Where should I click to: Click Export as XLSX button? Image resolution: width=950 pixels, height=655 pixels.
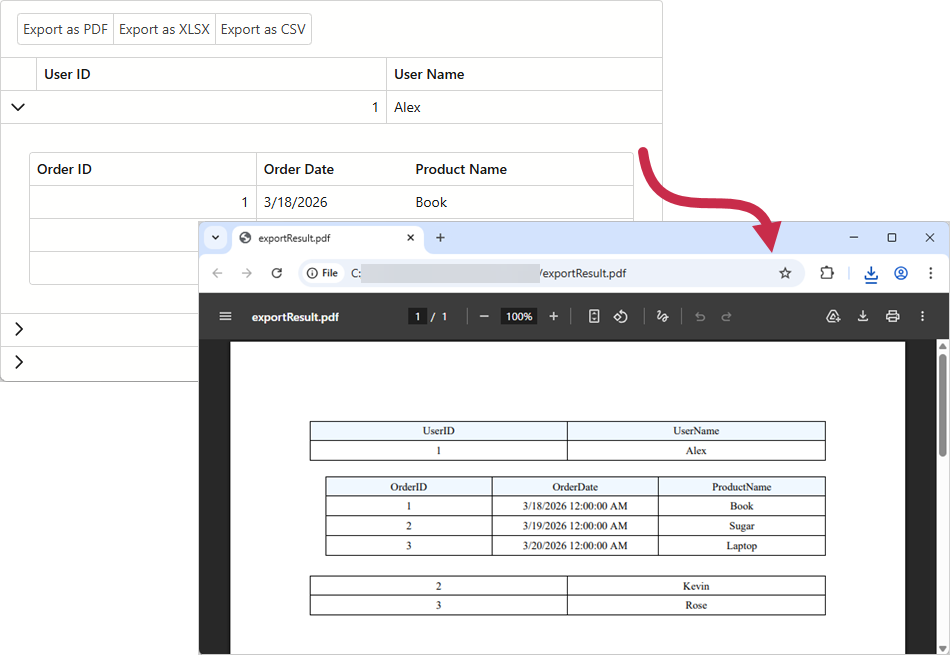[x=164, y=29]
